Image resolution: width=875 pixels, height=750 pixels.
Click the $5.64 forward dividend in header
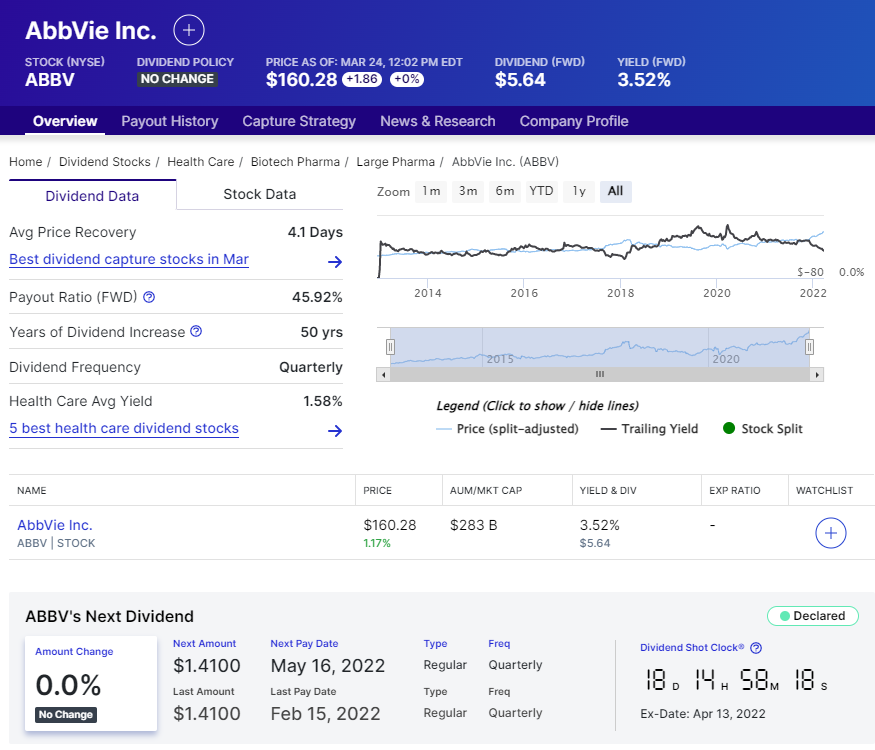tap(520, 80)
